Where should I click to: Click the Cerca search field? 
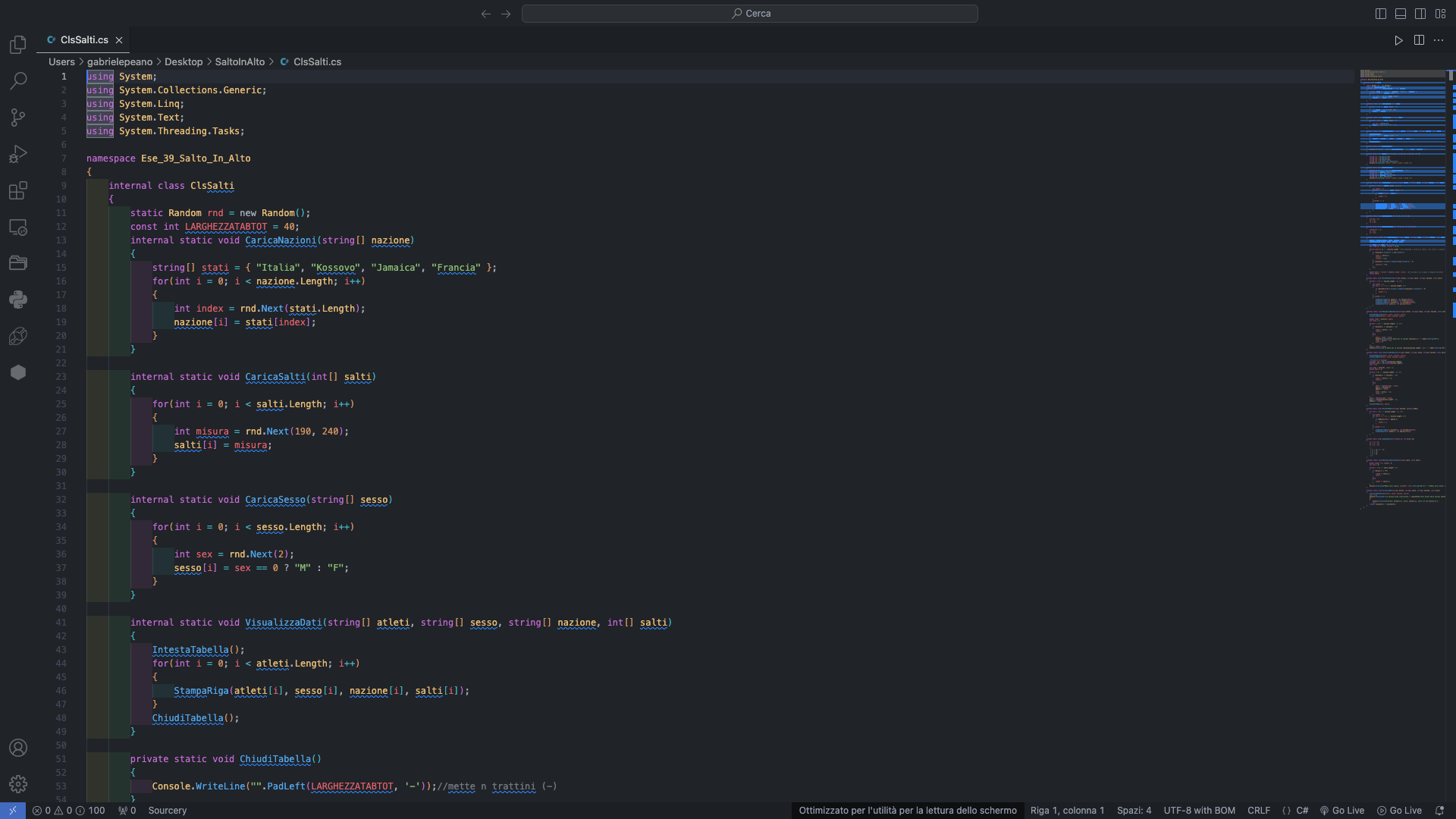point(749,14)
